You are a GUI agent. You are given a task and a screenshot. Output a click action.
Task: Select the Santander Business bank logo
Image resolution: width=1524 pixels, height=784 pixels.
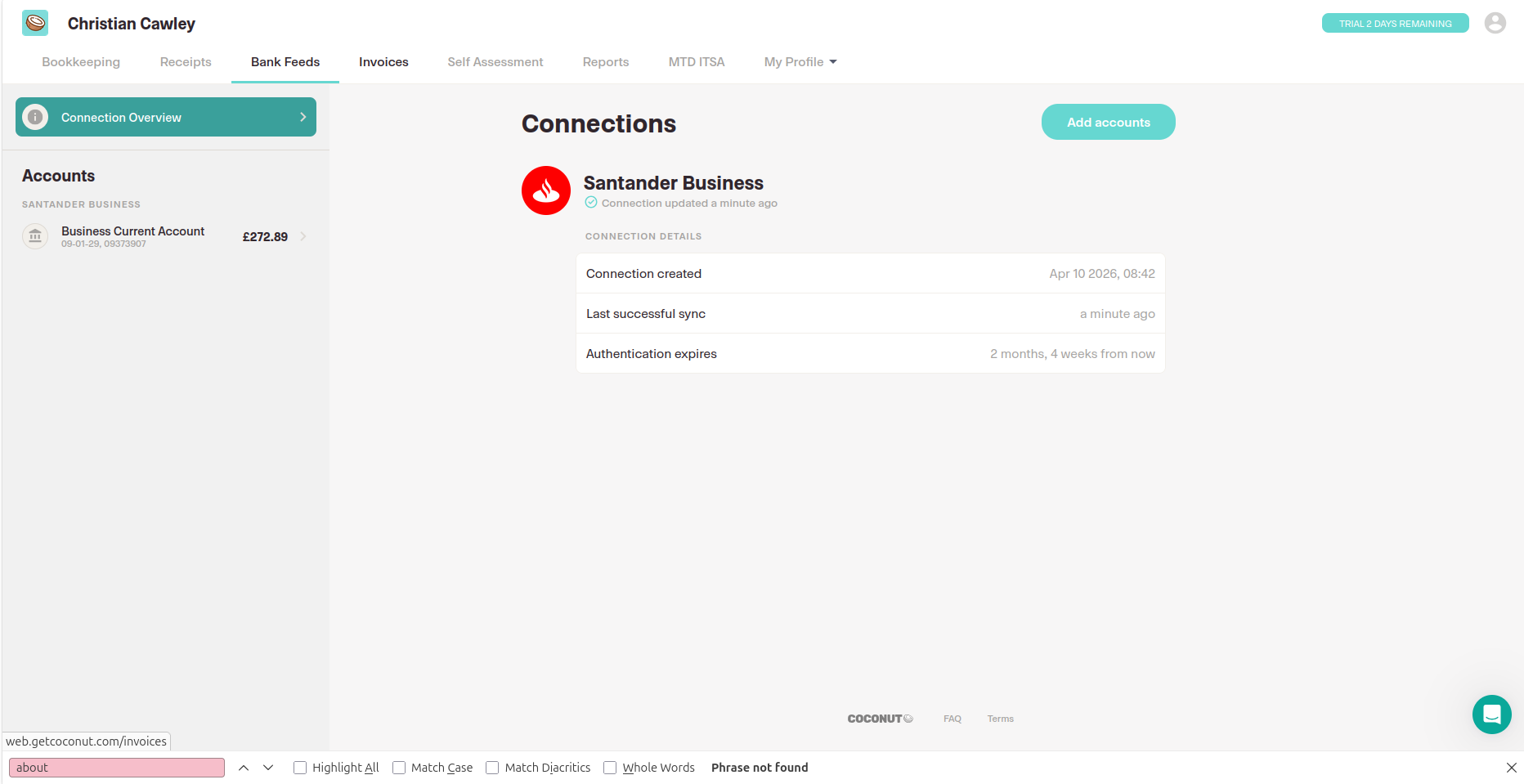pos(545,190)
